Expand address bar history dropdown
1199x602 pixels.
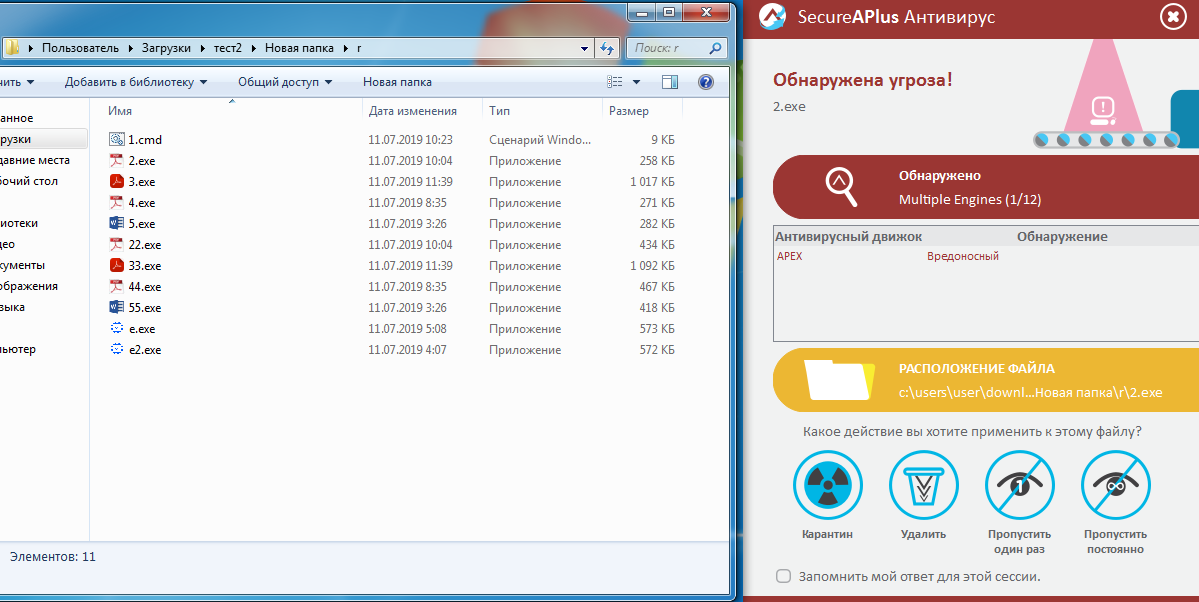[584, 48]
